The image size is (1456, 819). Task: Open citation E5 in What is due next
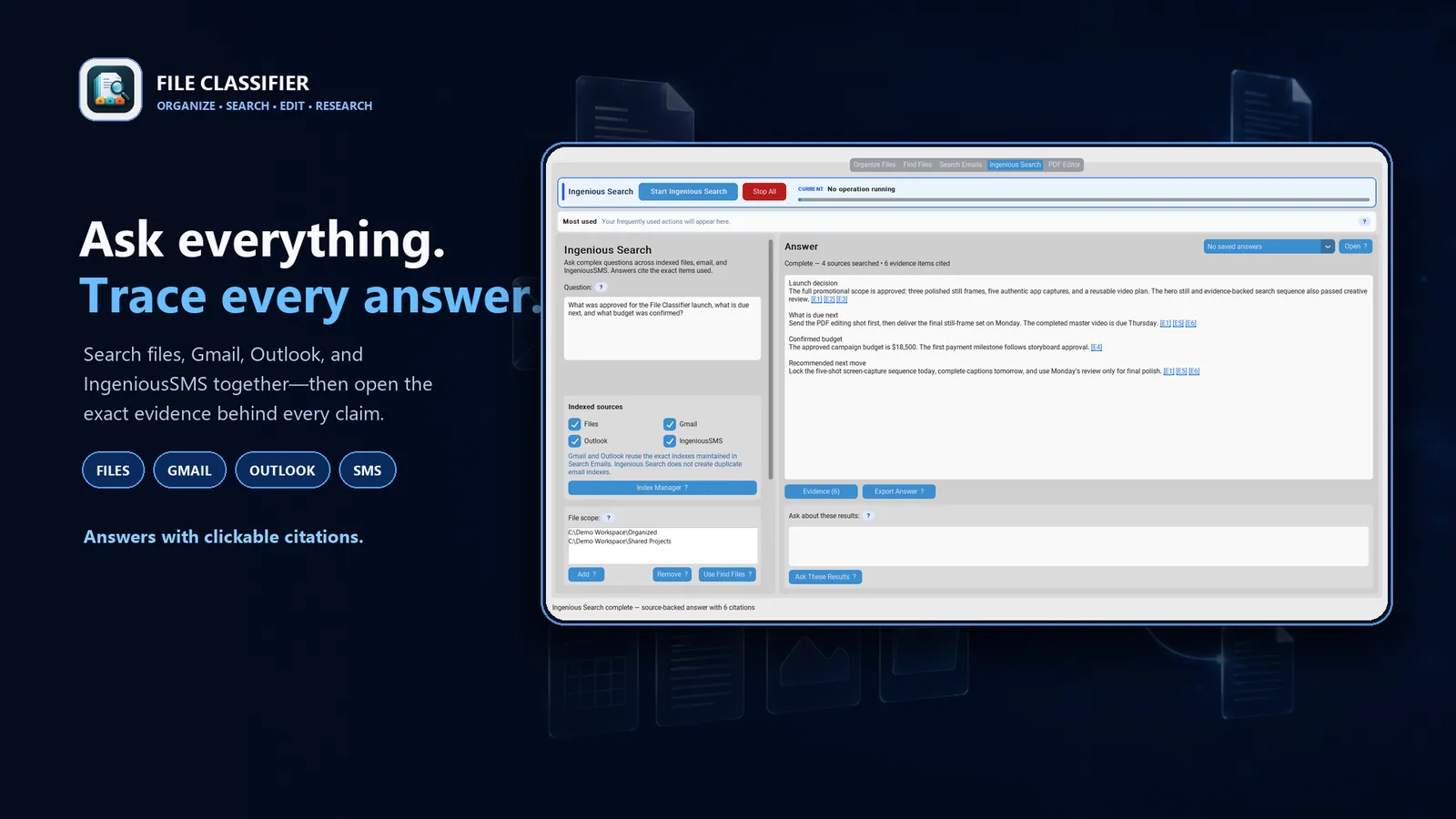click(1178, 324)
